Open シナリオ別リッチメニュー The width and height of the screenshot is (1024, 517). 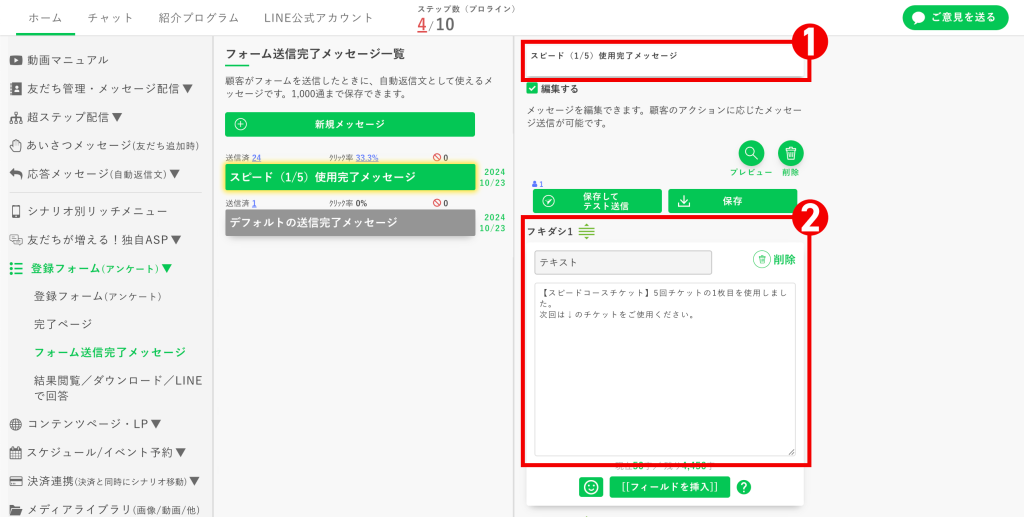pos(97,212)
